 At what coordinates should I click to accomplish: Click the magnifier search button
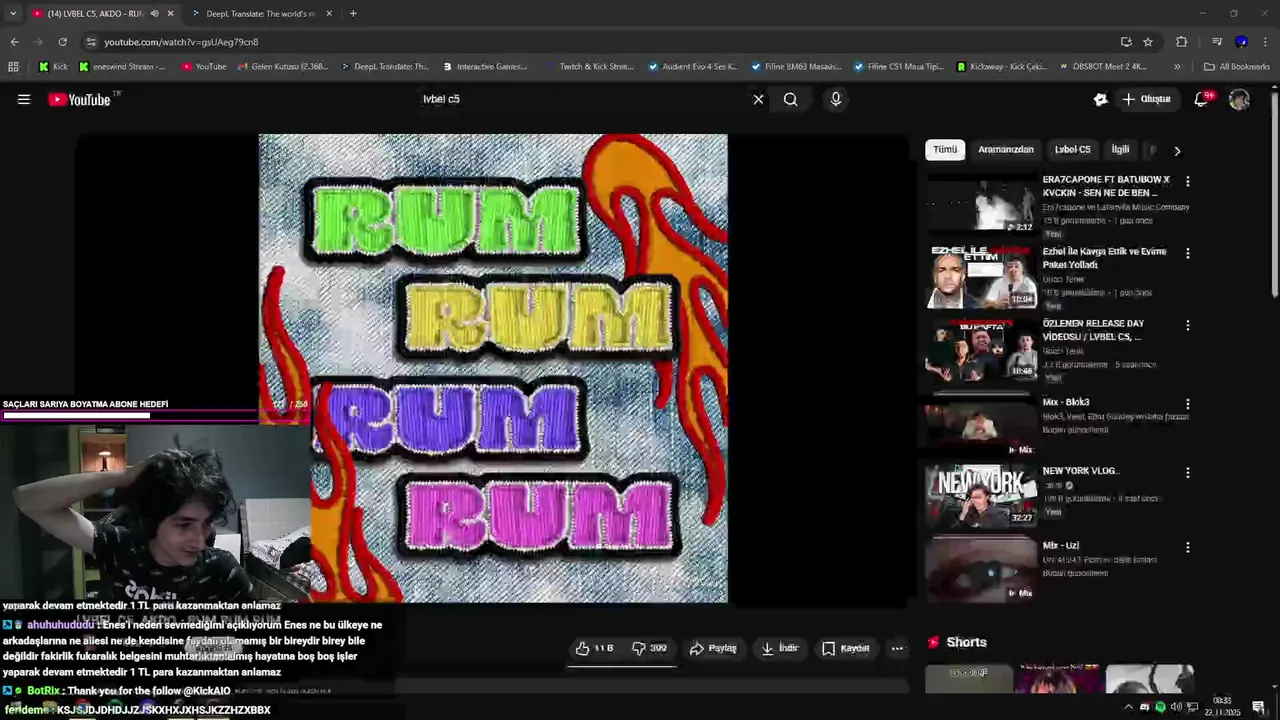[791, 99]
